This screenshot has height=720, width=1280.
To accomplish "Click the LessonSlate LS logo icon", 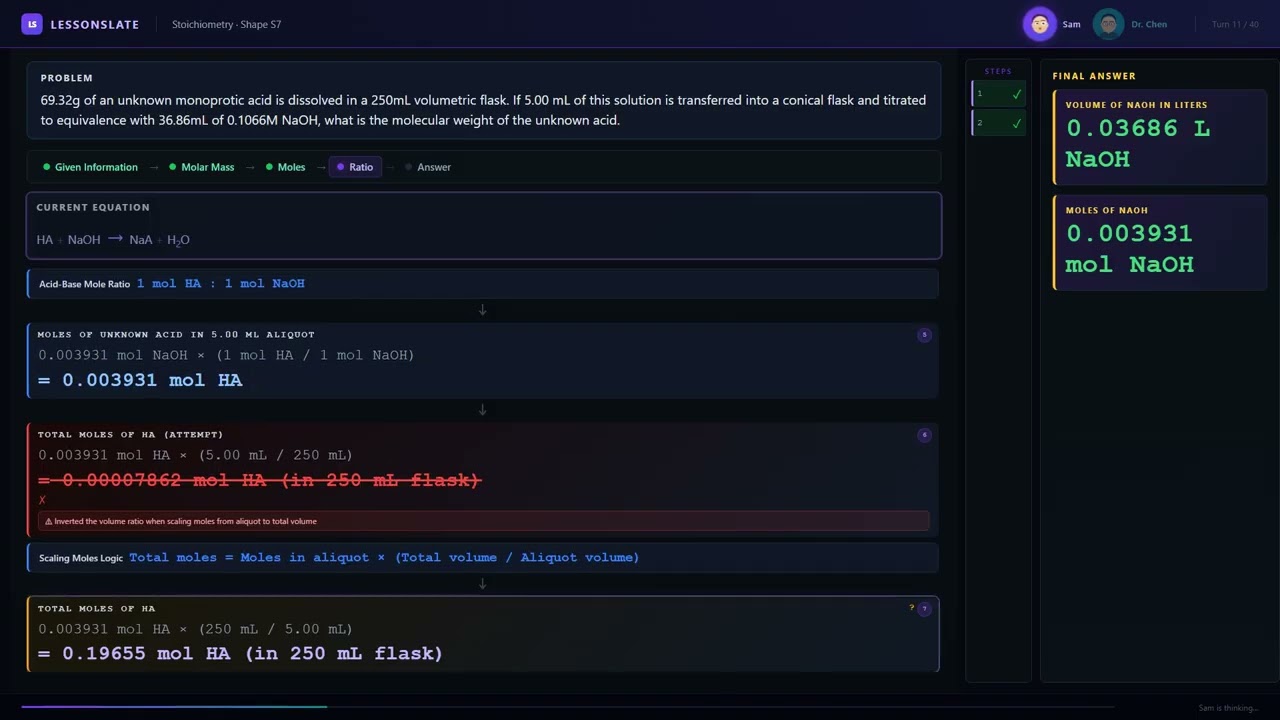I will [x=32, y=24].
